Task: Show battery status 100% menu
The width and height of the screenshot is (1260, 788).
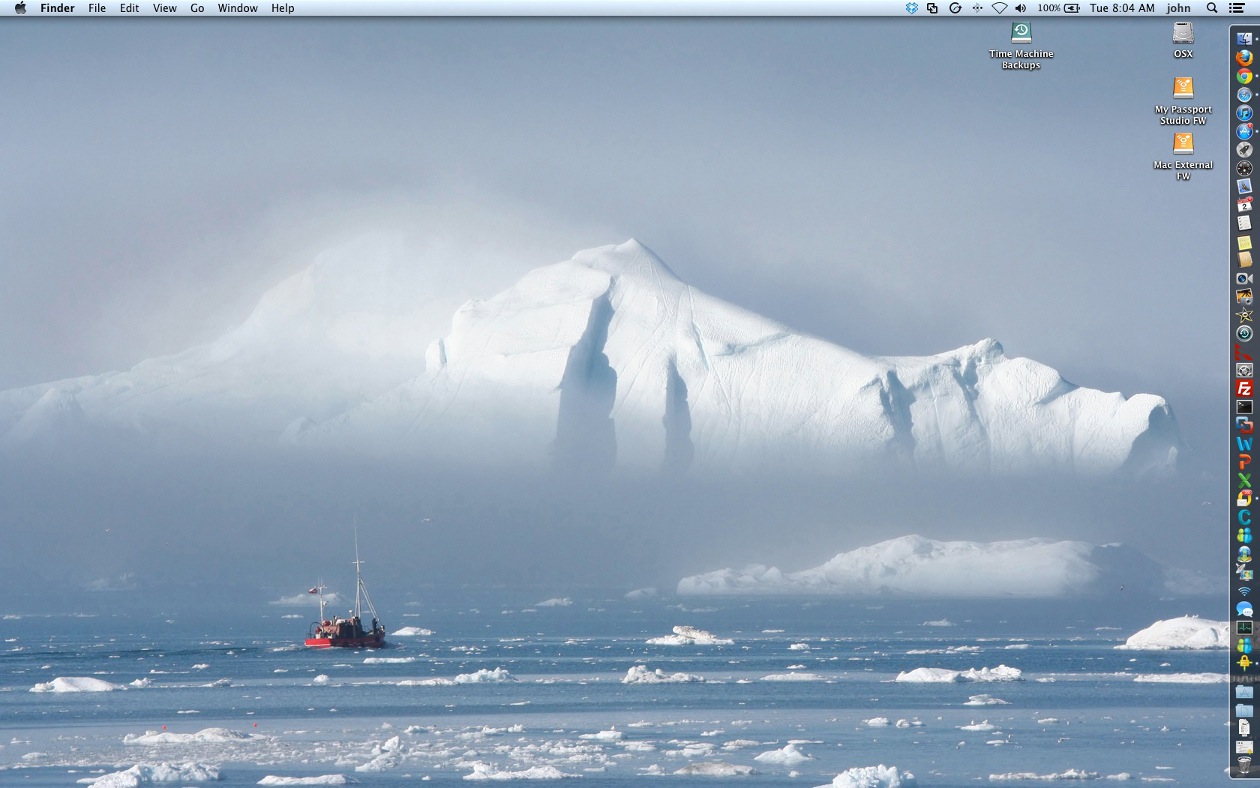Action: click(1058, 8)
